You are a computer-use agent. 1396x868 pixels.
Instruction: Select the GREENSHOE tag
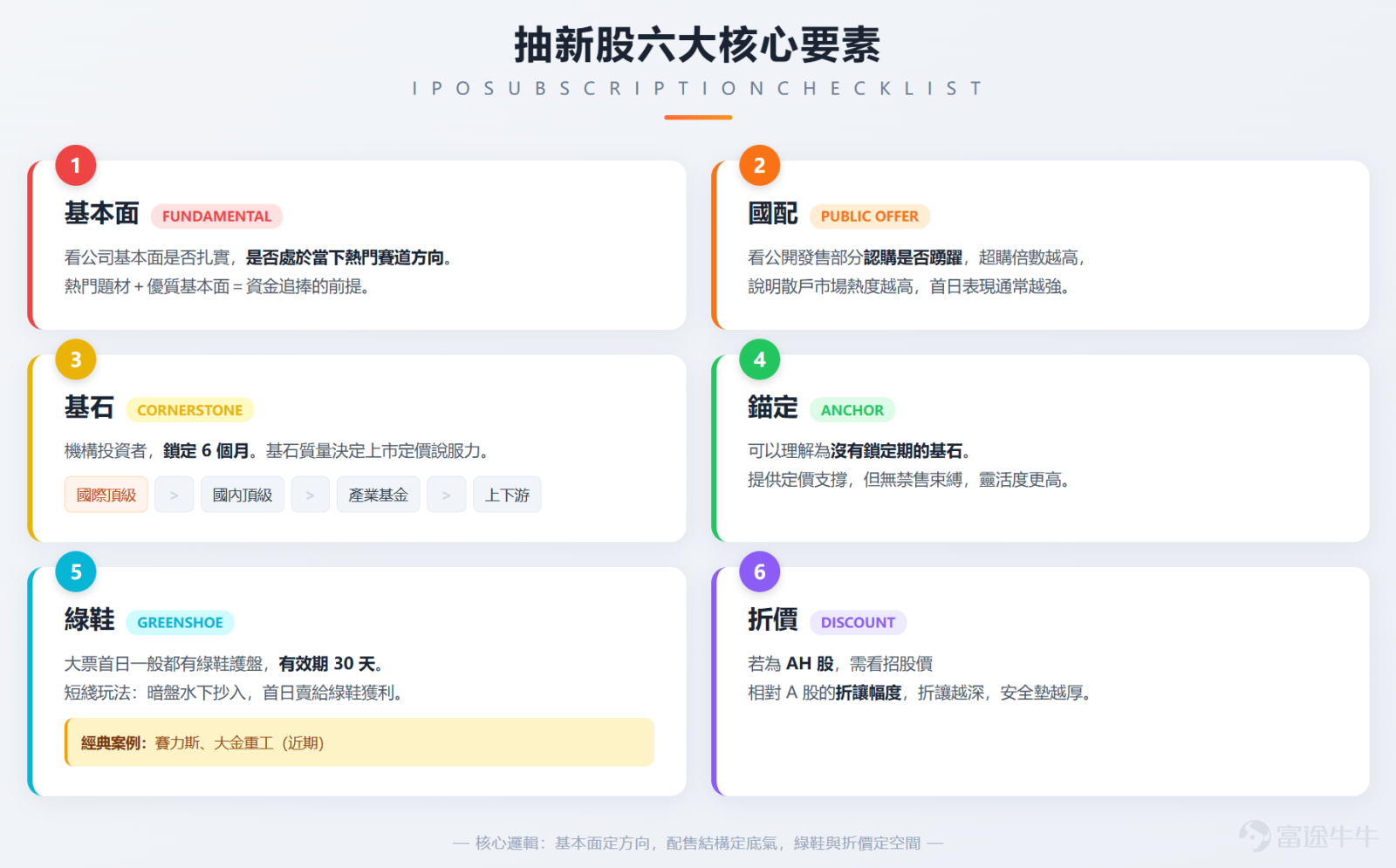[x=180, y=622]
